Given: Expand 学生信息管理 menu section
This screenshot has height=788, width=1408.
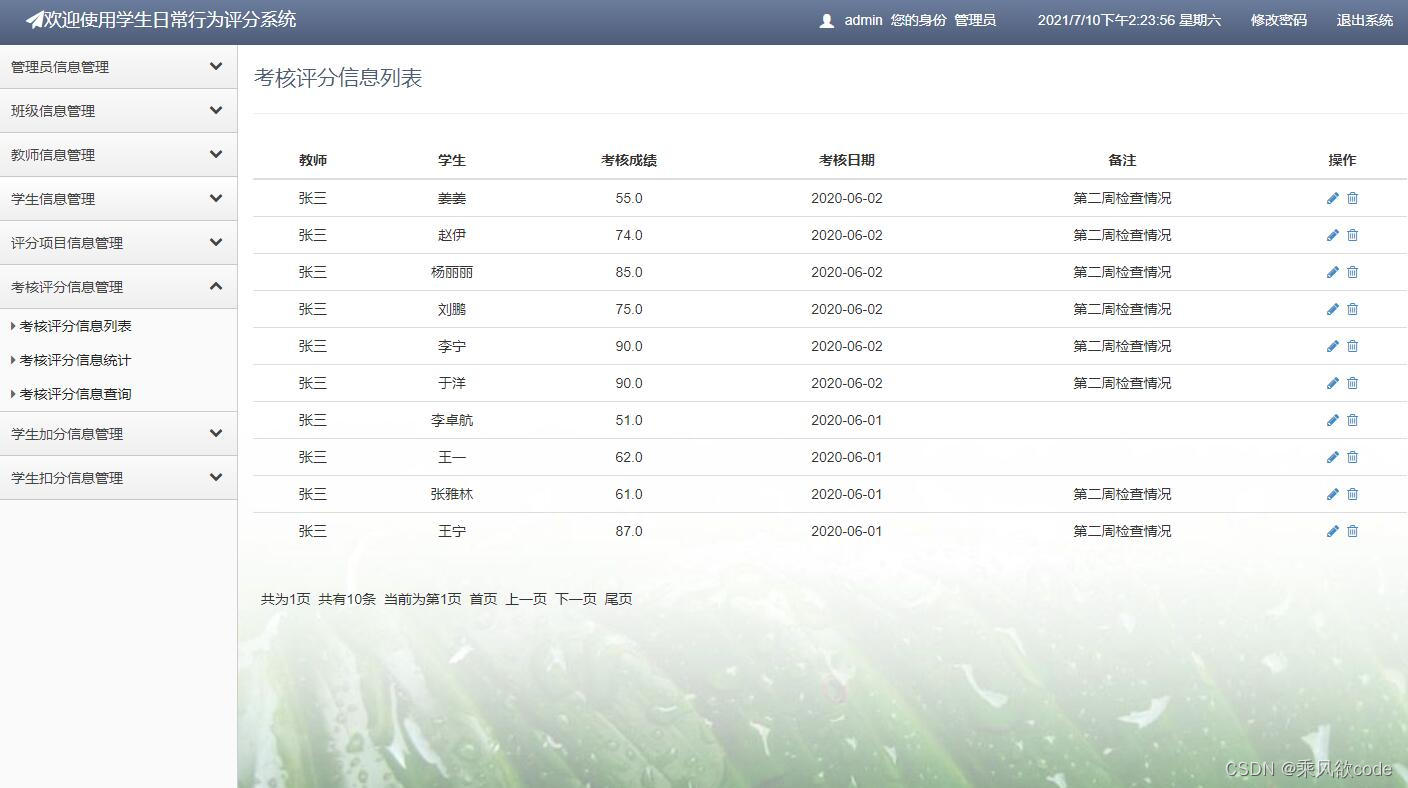Looking at the screenshot, I should click(118, 199).
